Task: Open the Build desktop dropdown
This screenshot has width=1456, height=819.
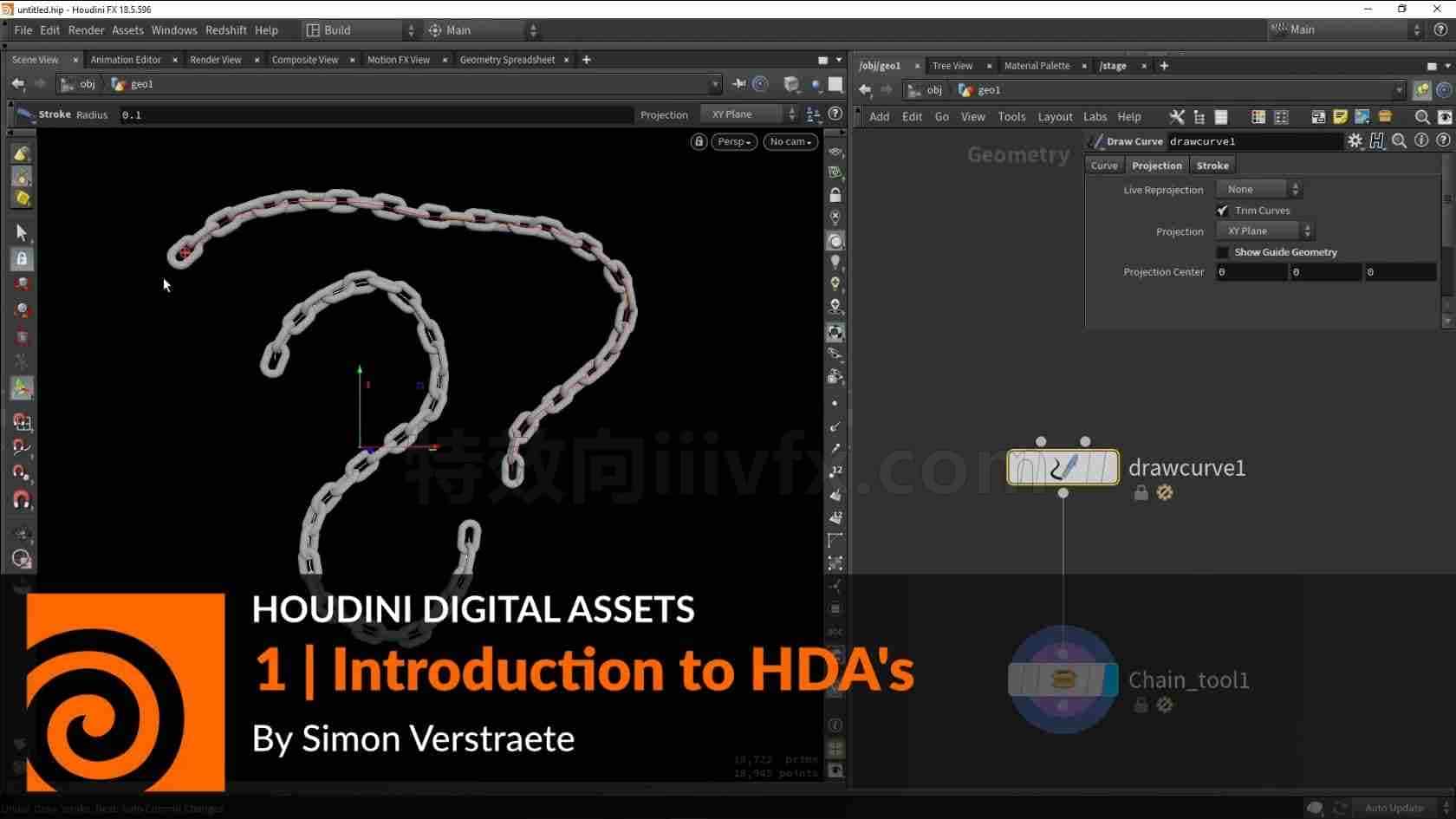Action: [x=360, y=30]
